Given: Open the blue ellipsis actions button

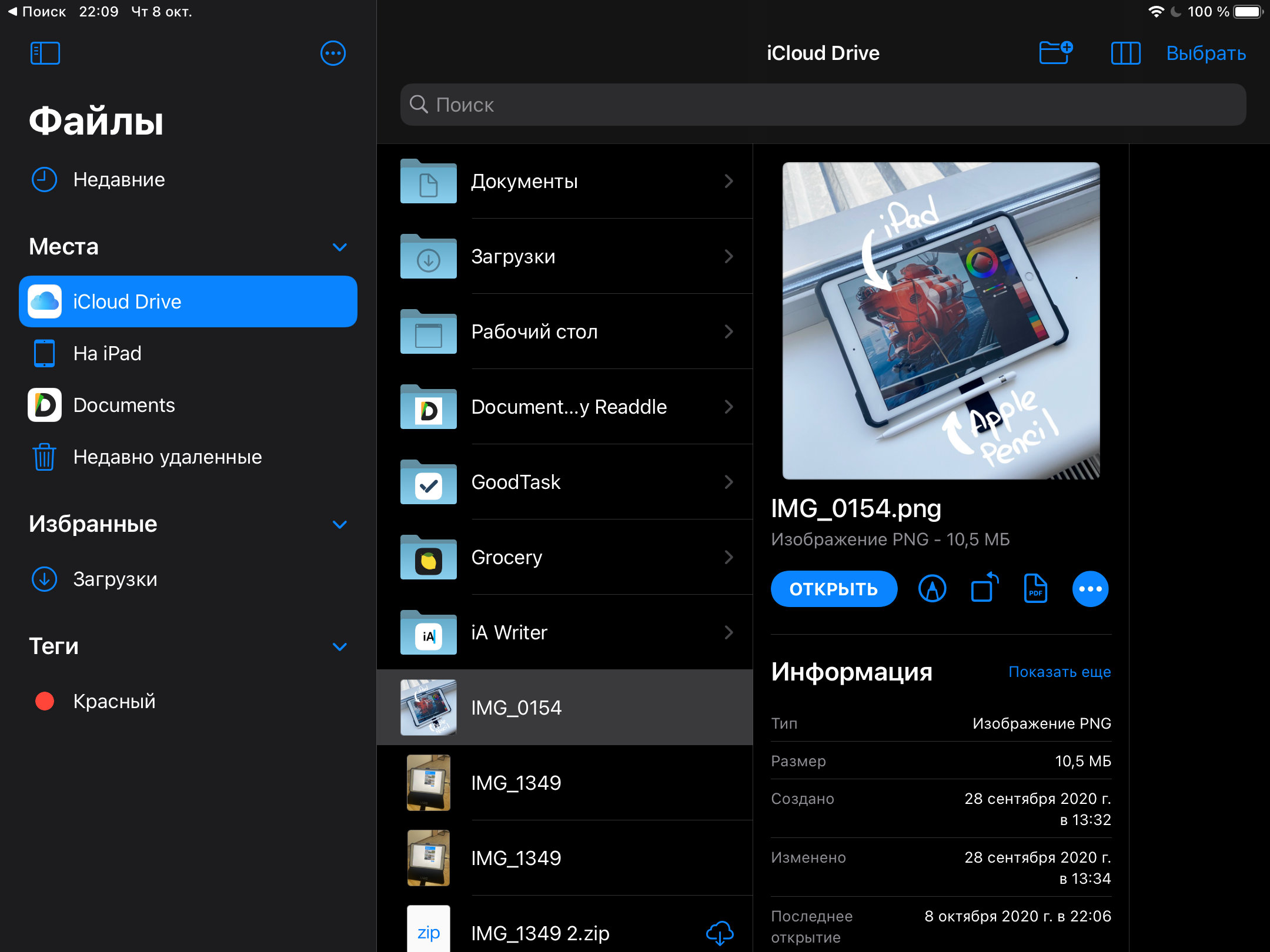Looking at the screenshot, I should pos(1090,589).
